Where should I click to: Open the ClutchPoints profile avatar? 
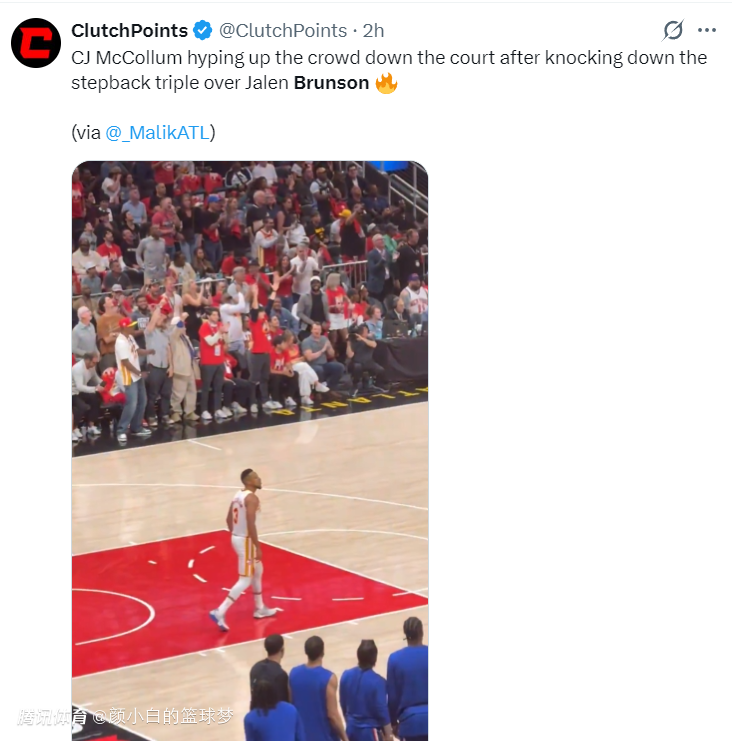(x=36, y=43)
